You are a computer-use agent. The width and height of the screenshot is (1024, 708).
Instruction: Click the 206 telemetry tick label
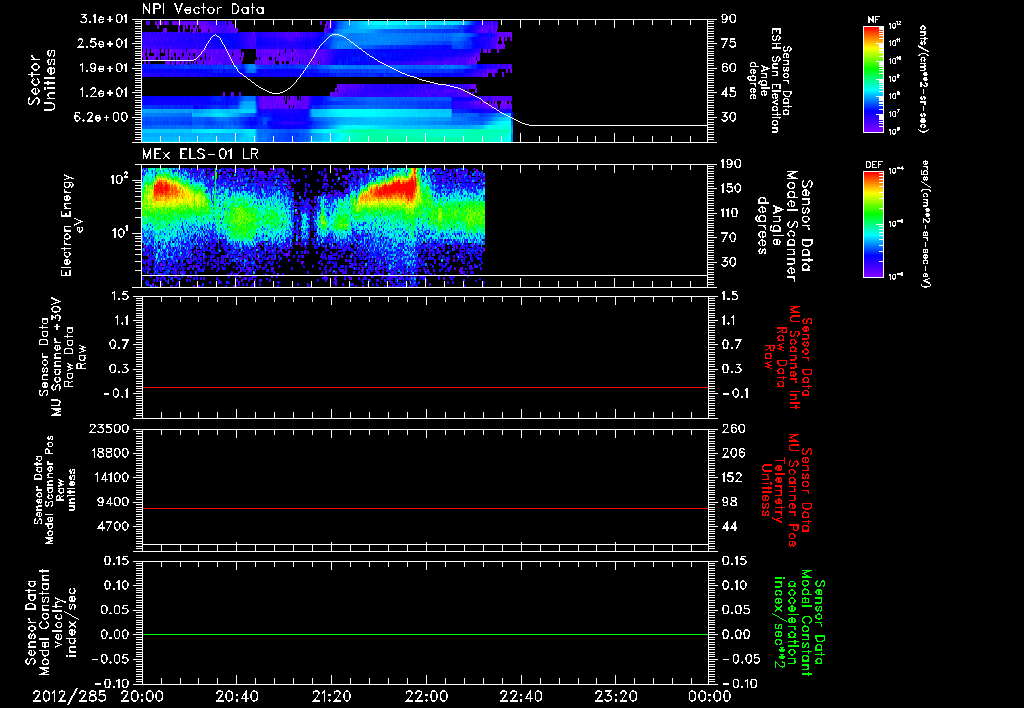pos(733,453)
